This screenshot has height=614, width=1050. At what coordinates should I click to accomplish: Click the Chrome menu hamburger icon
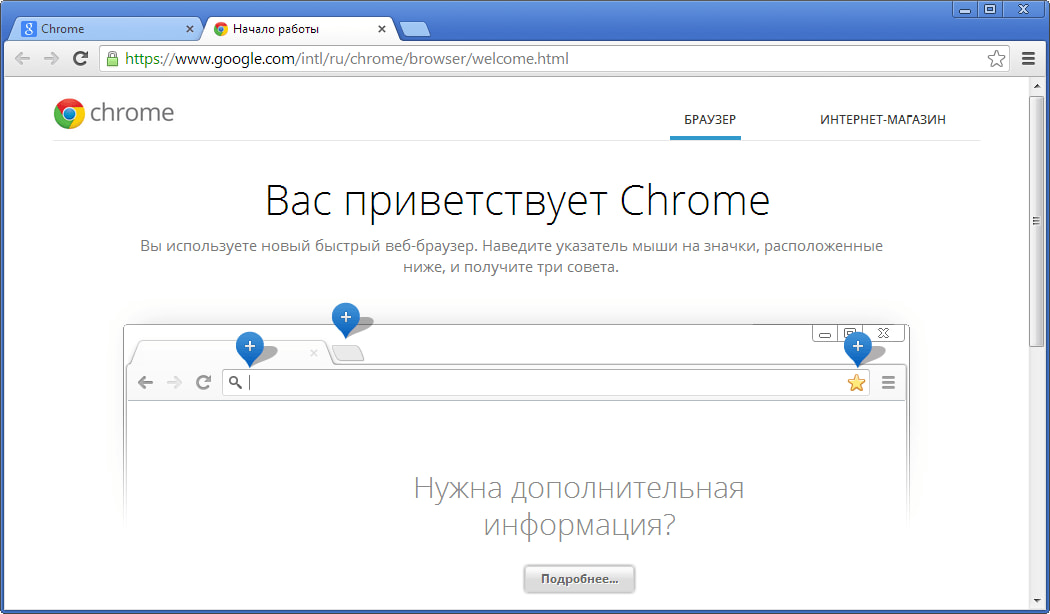click(x=1029, y=58)
